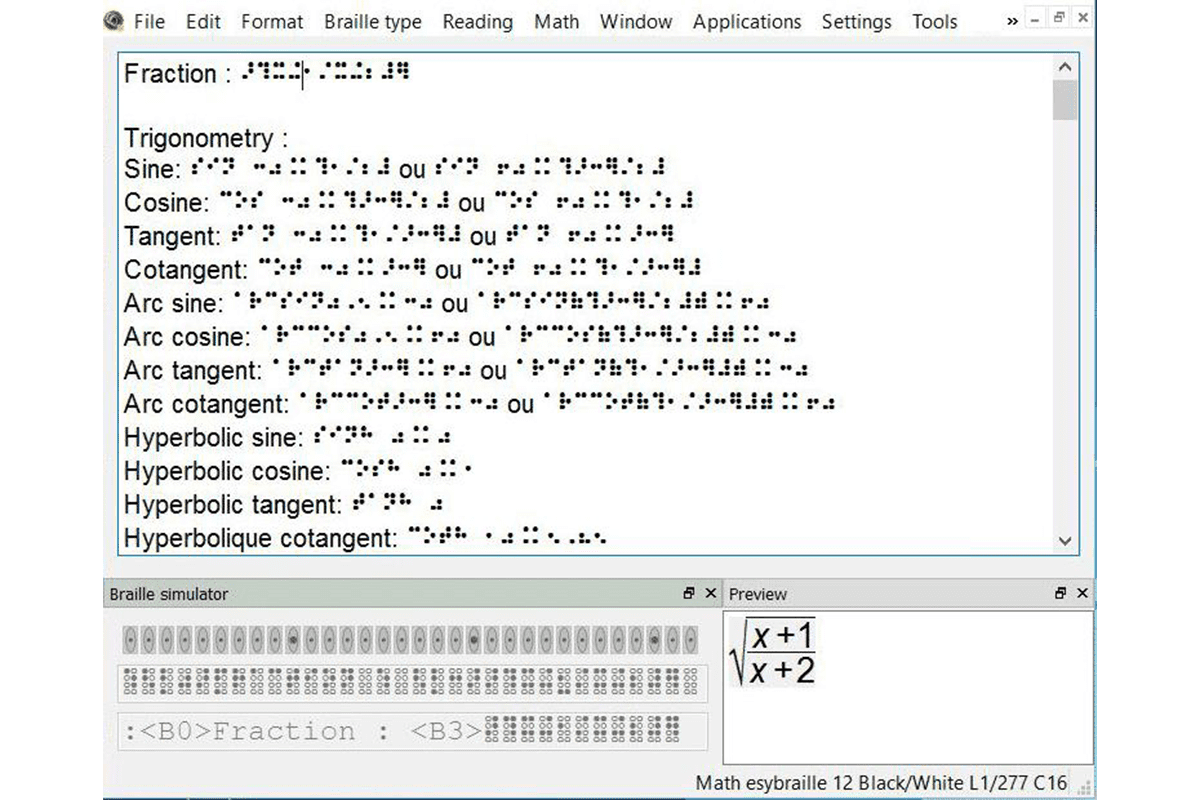Screen dimensions: 1200x800
Task: Minimize the document sub-window
Action: coord(1035,20)
